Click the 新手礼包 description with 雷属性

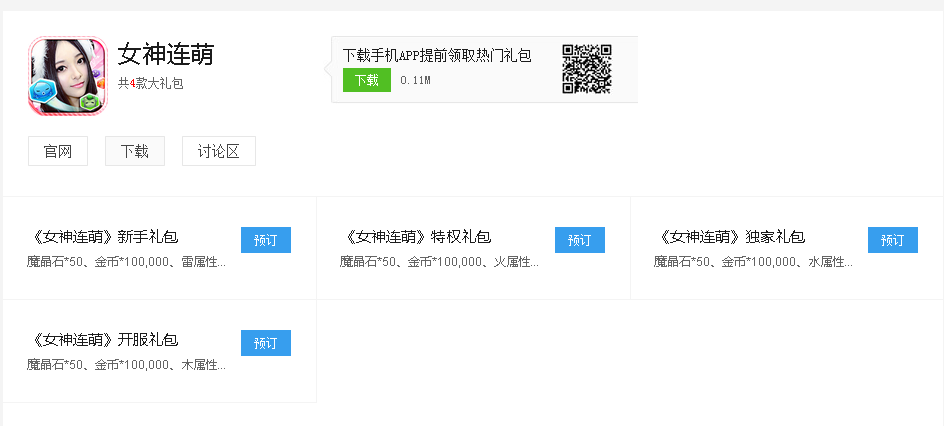click(127, 262)
